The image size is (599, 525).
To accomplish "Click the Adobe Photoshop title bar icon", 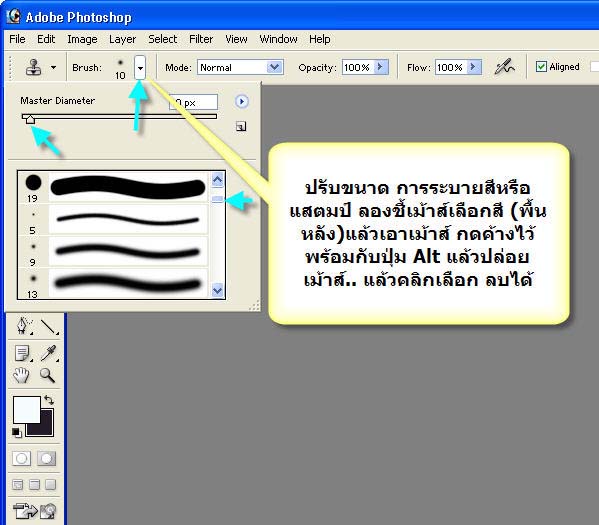I will coord(13,16).
